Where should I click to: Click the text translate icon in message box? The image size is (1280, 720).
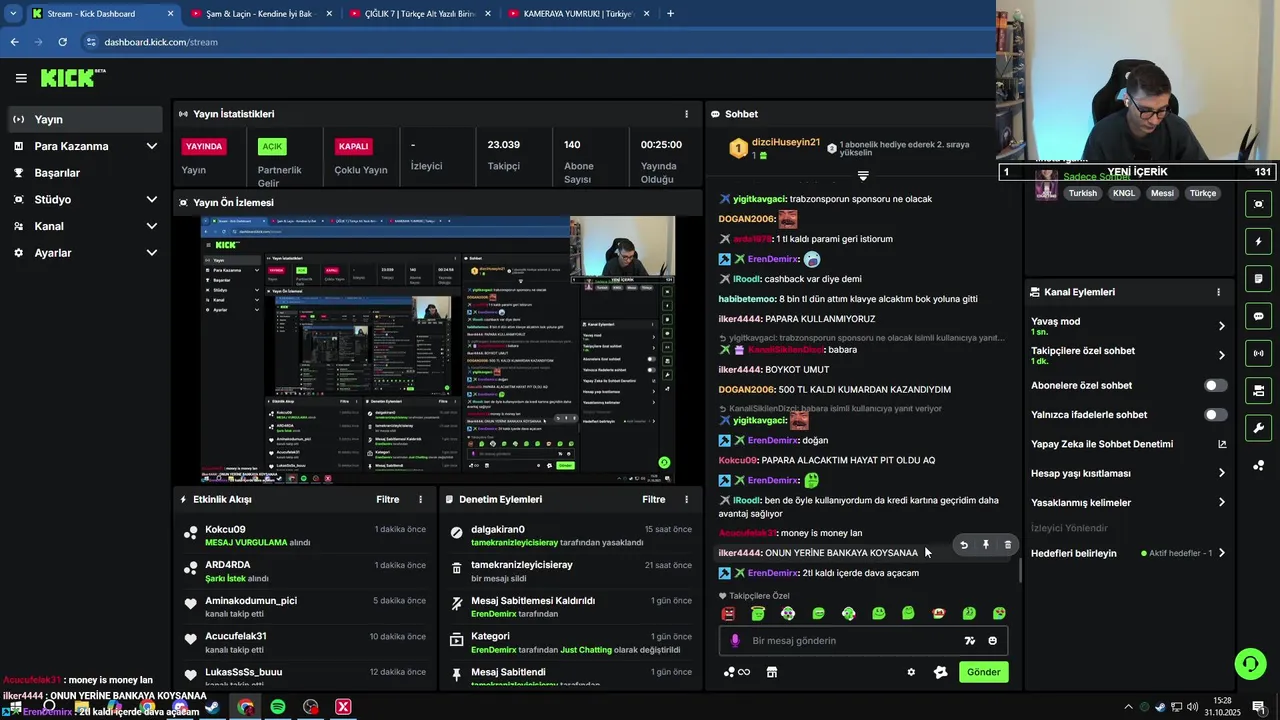point(969,641)
